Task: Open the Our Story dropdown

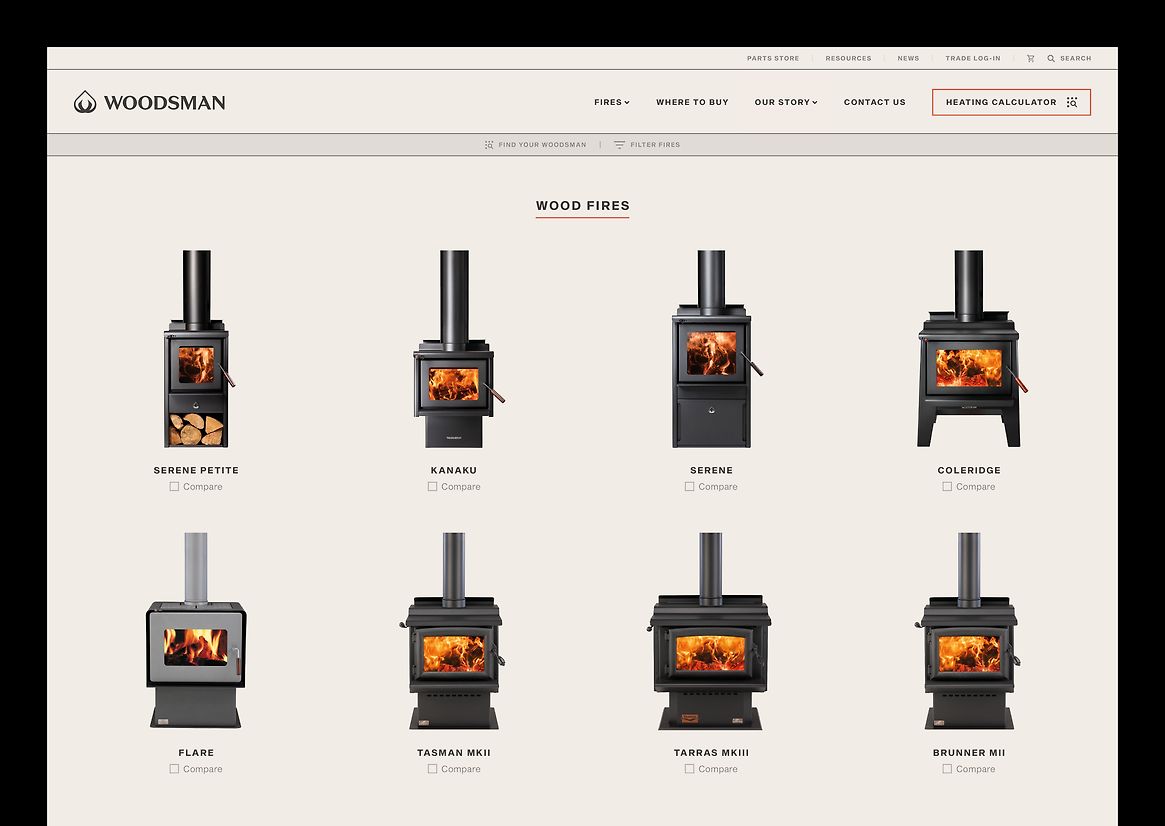Action: pos(785,102)
